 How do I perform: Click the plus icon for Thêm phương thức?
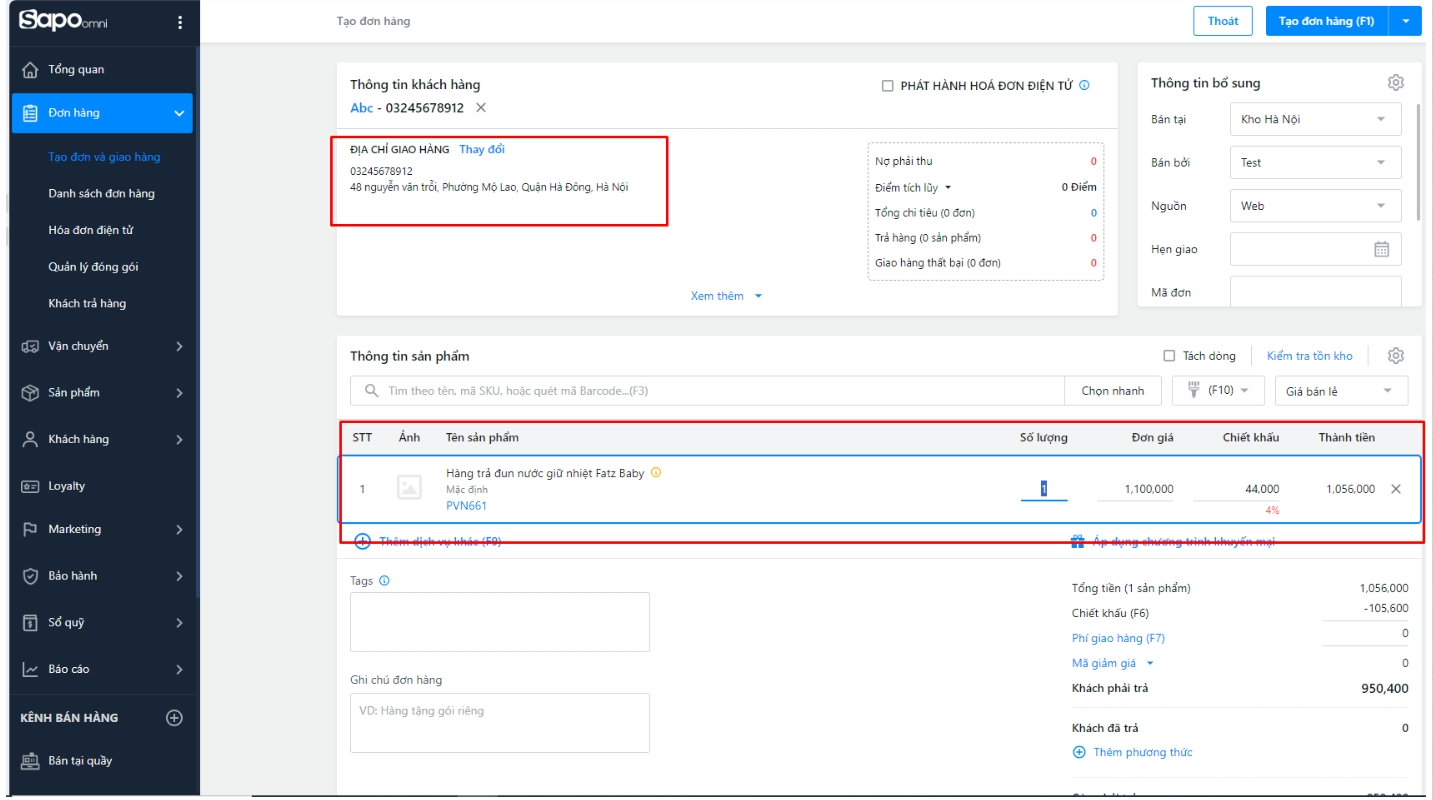coord(1079,752)
